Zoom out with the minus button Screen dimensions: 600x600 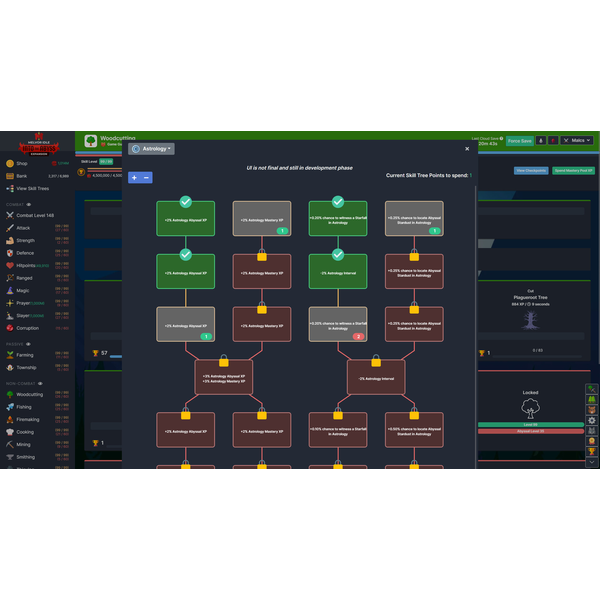tap(147, 177)
